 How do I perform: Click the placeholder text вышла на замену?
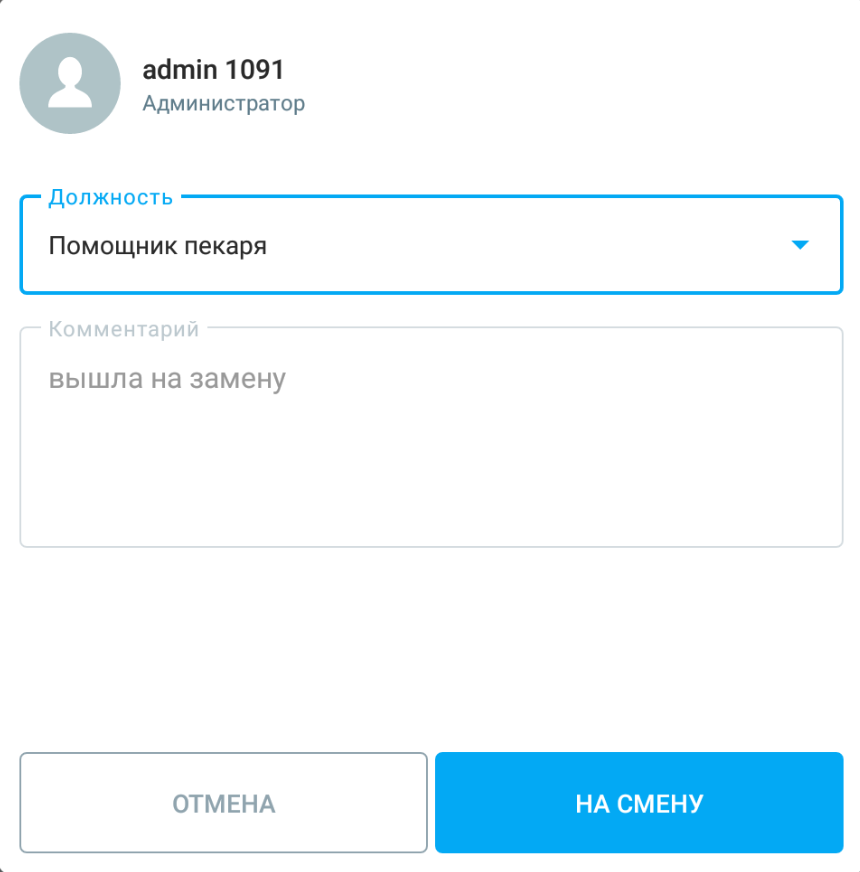(x=167, y=379)
